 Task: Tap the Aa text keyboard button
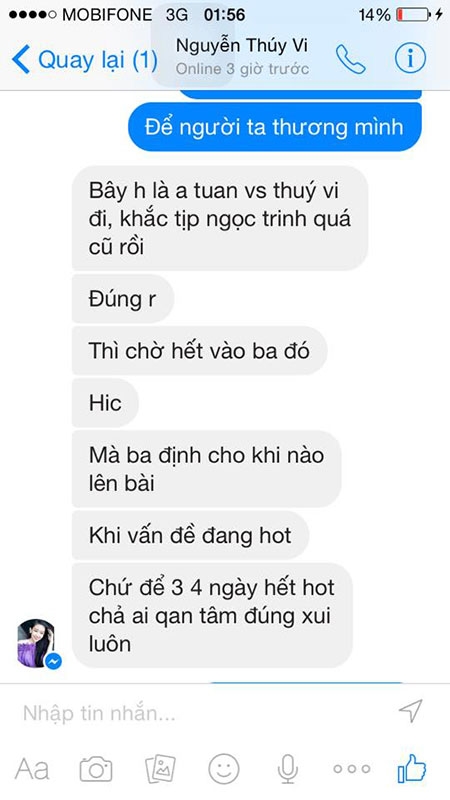[32, 769]
